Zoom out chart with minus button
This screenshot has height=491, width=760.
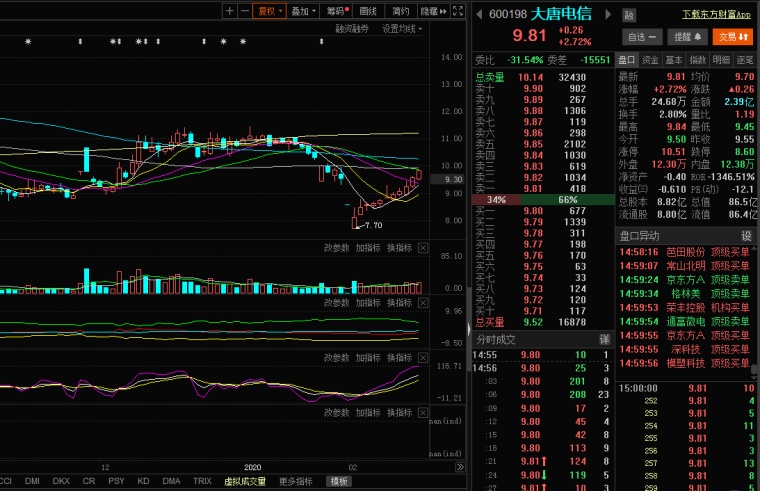(x=245, y=11)
